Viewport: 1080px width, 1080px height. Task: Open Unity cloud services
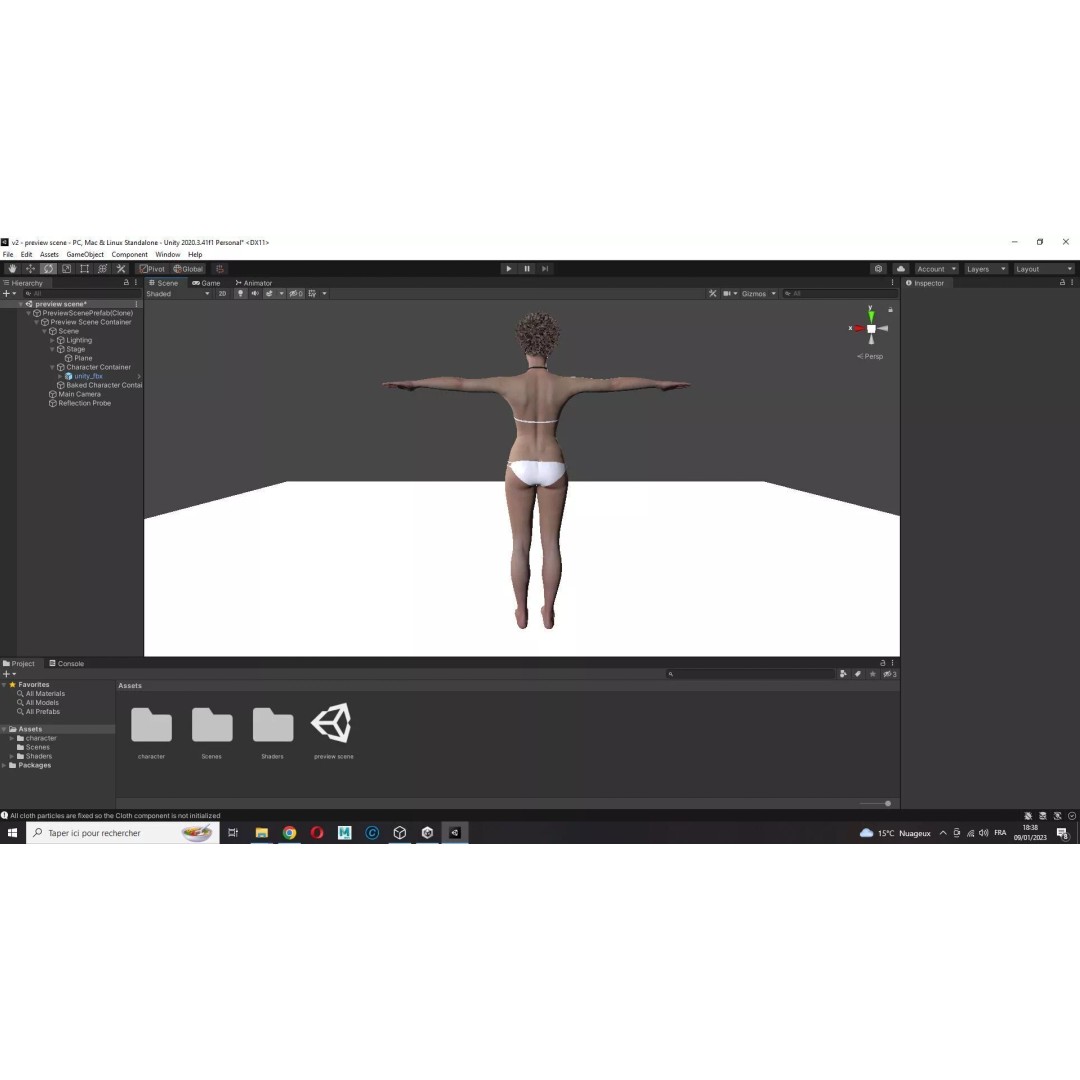click(x=900, y=269)
